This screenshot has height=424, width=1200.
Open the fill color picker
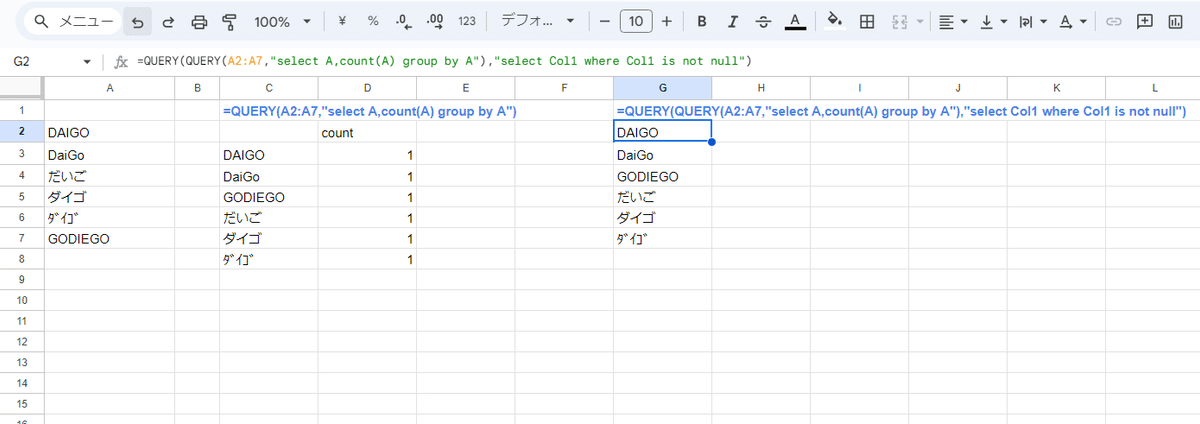835,21
